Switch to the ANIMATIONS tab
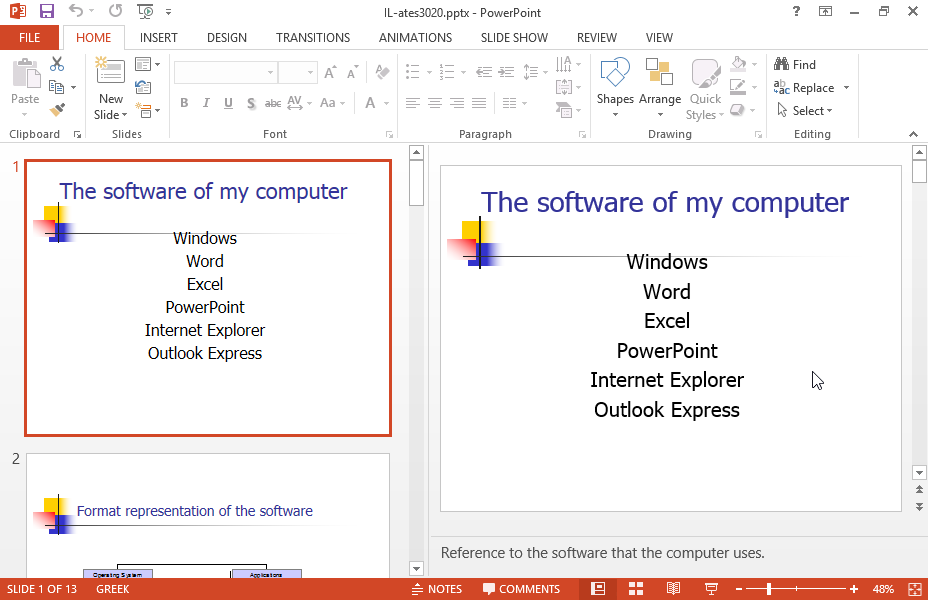 pyautogui.click(x=415, y=38)
